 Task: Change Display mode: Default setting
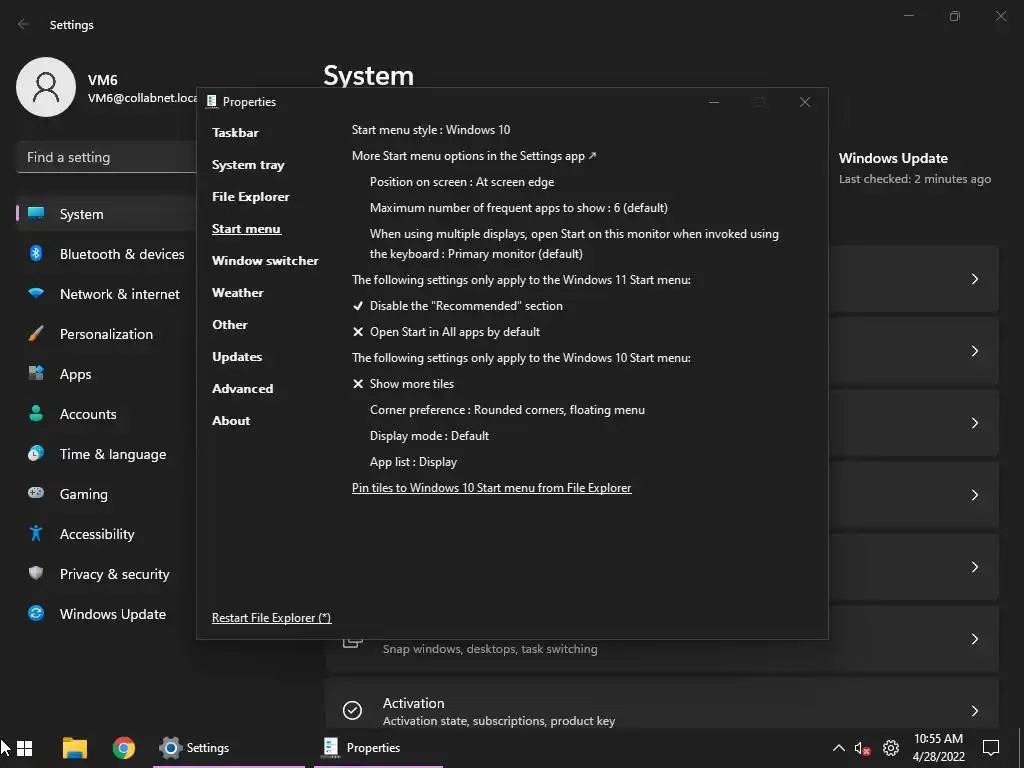[429, 436]
